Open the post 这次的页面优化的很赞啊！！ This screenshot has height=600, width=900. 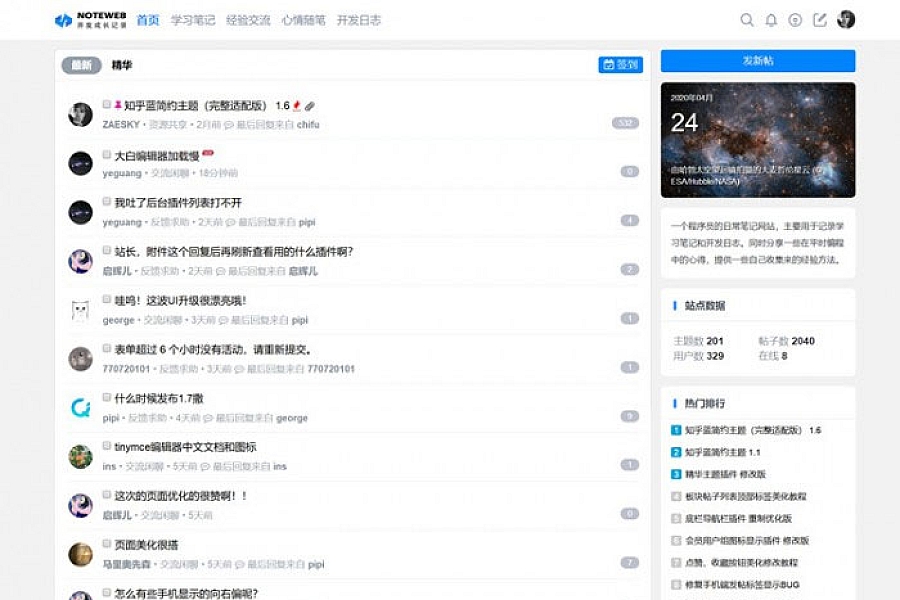point(181,496)
